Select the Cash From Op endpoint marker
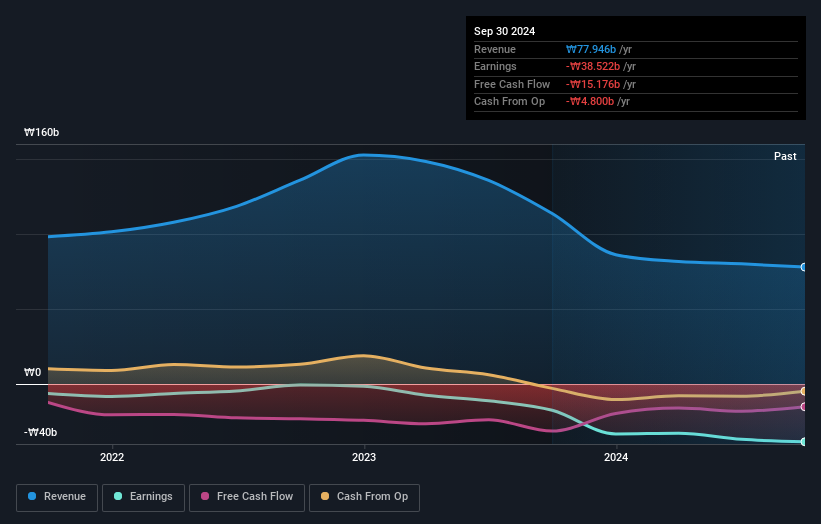This screenshot has height=524, width=821. 804,392
